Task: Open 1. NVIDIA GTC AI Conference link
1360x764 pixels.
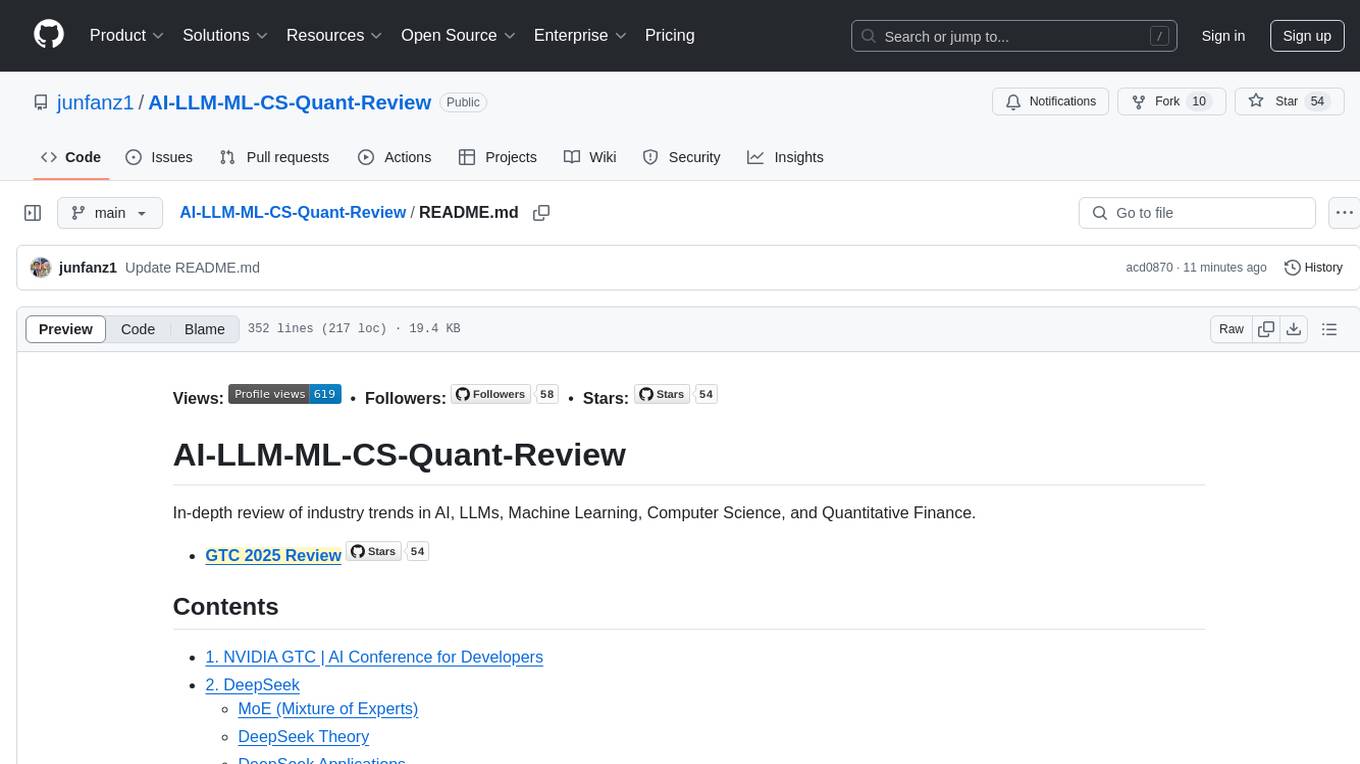Action: pyautogui.click(x=374, y=657)
